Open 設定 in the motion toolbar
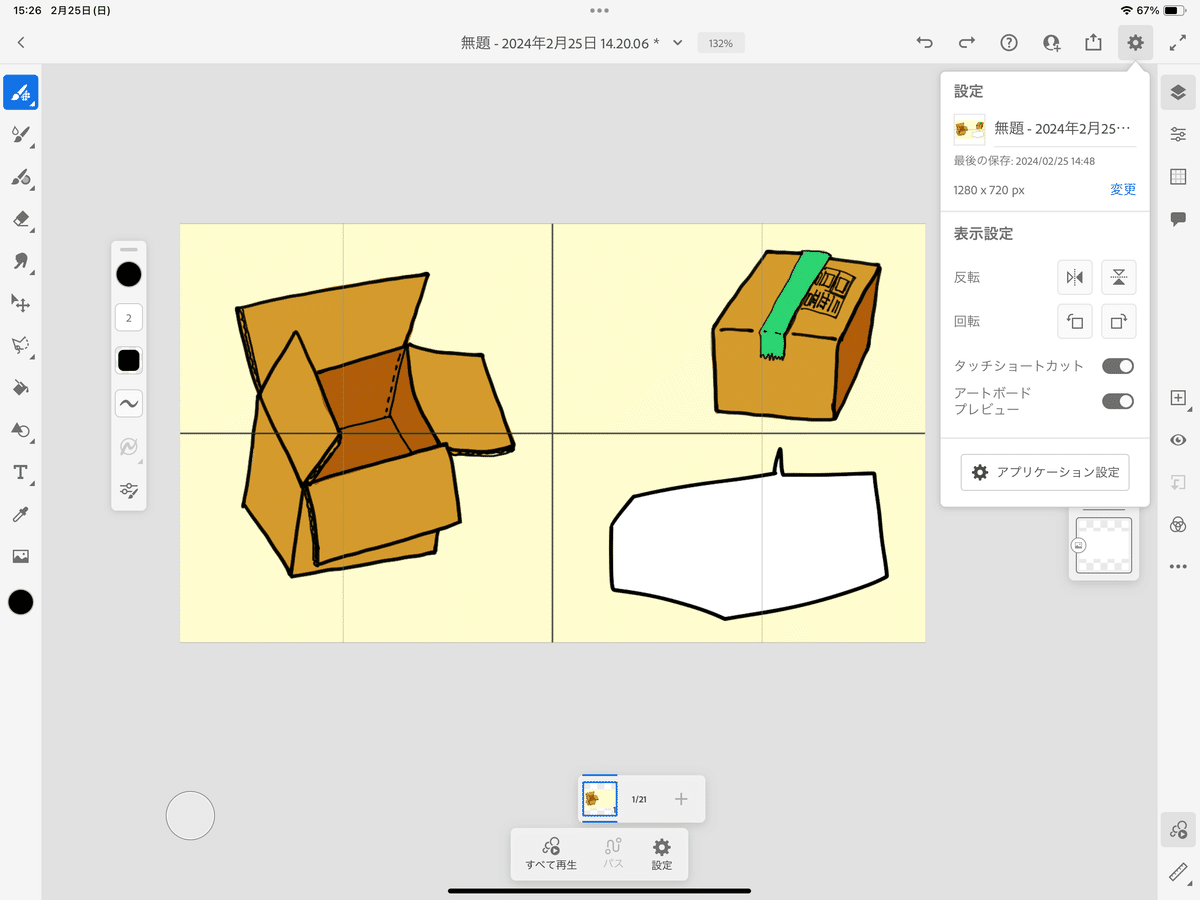 [662, 853]
